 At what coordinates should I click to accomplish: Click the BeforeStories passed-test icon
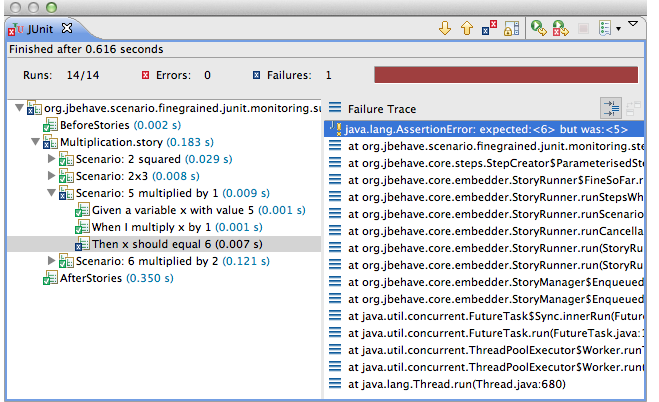pos(50,125)
